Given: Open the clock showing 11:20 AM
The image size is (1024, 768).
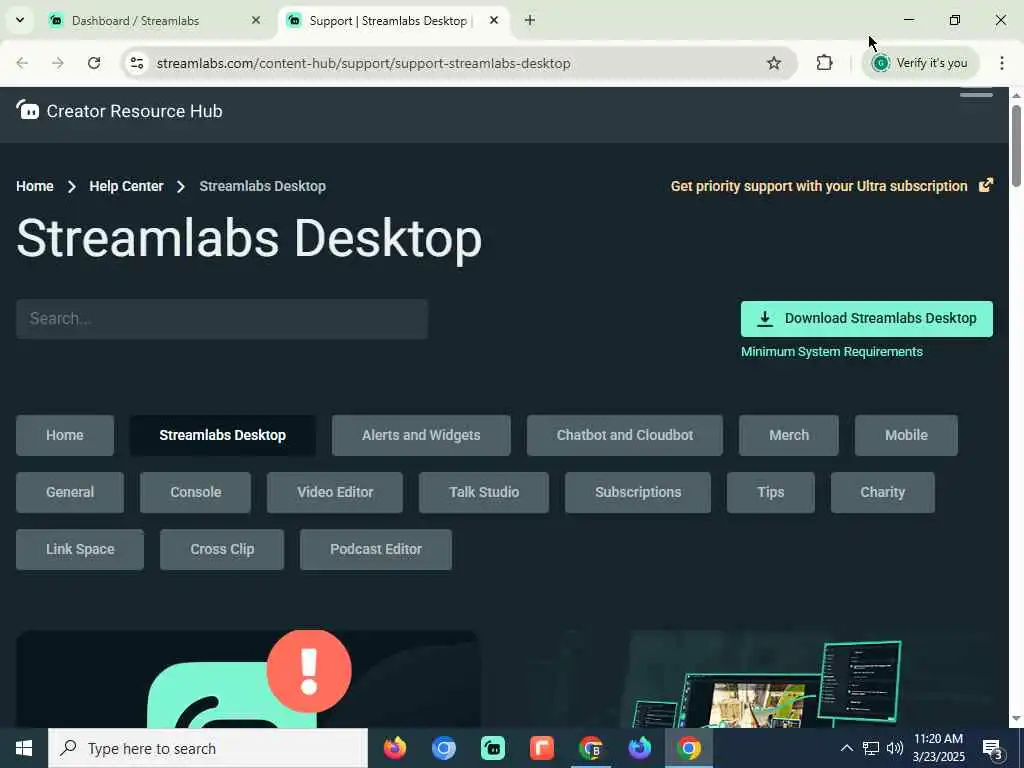Looking at the screenshot, I should 938,748.
